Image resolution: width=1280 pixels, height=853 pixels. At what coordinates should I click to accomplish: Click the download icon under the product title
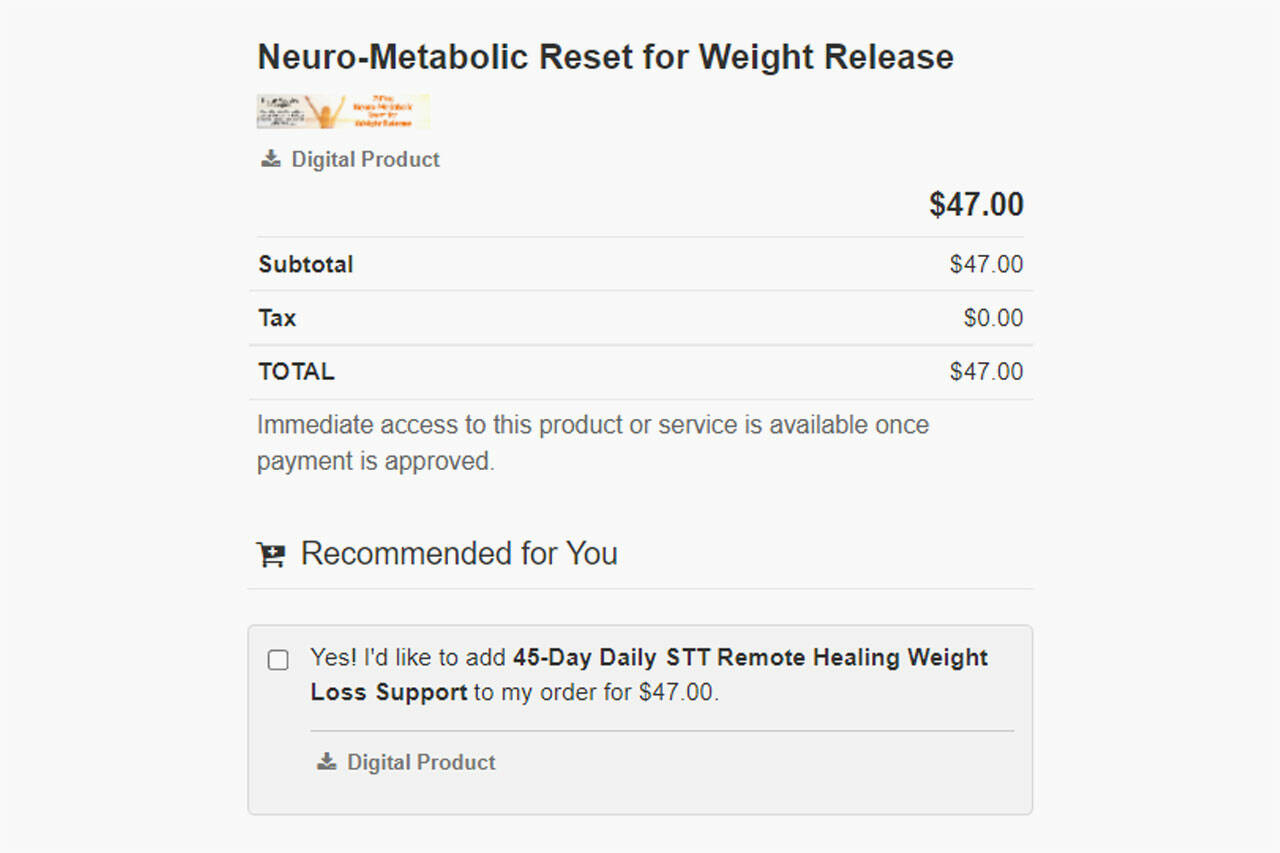(270, 159)
